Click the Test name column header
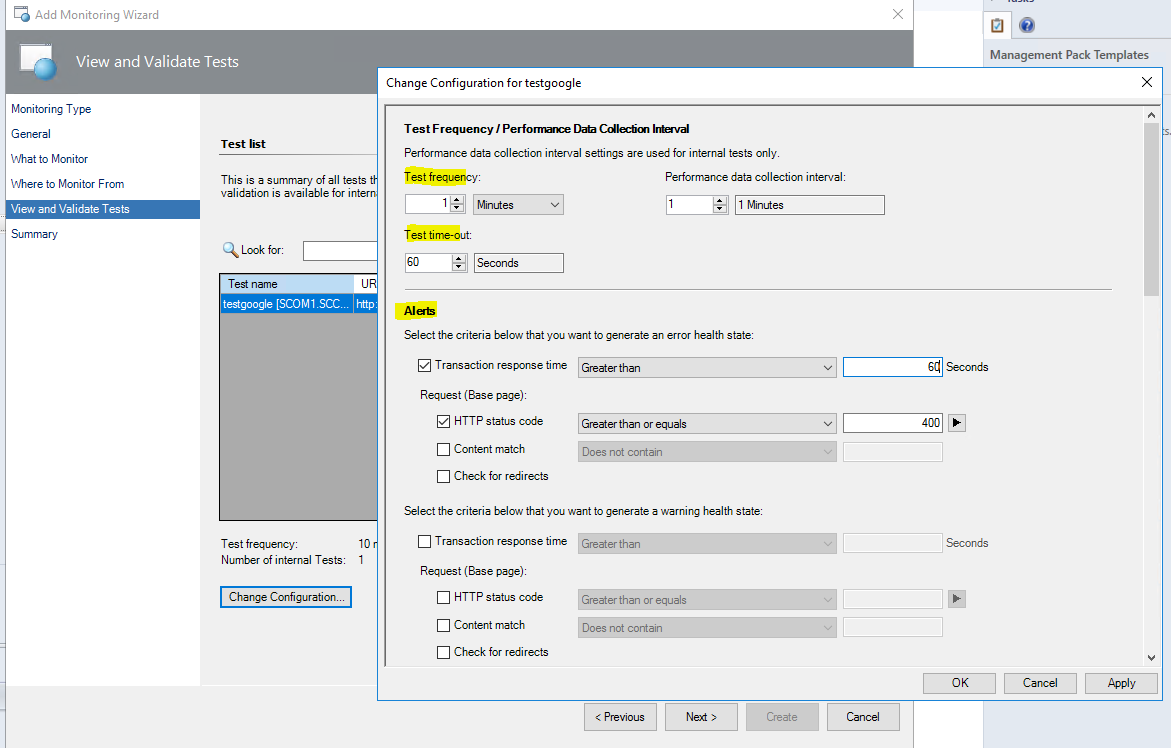 287,284
